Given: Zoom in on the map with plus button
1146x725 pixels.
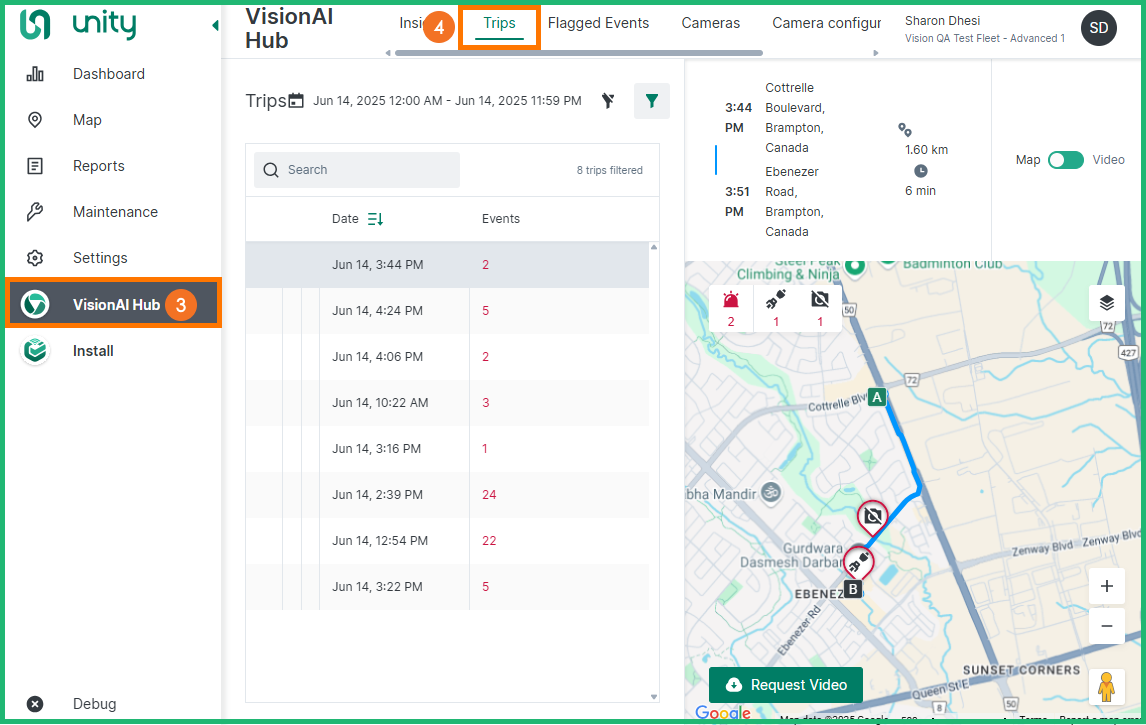Looking at the screenshot, I should 1106,587.
